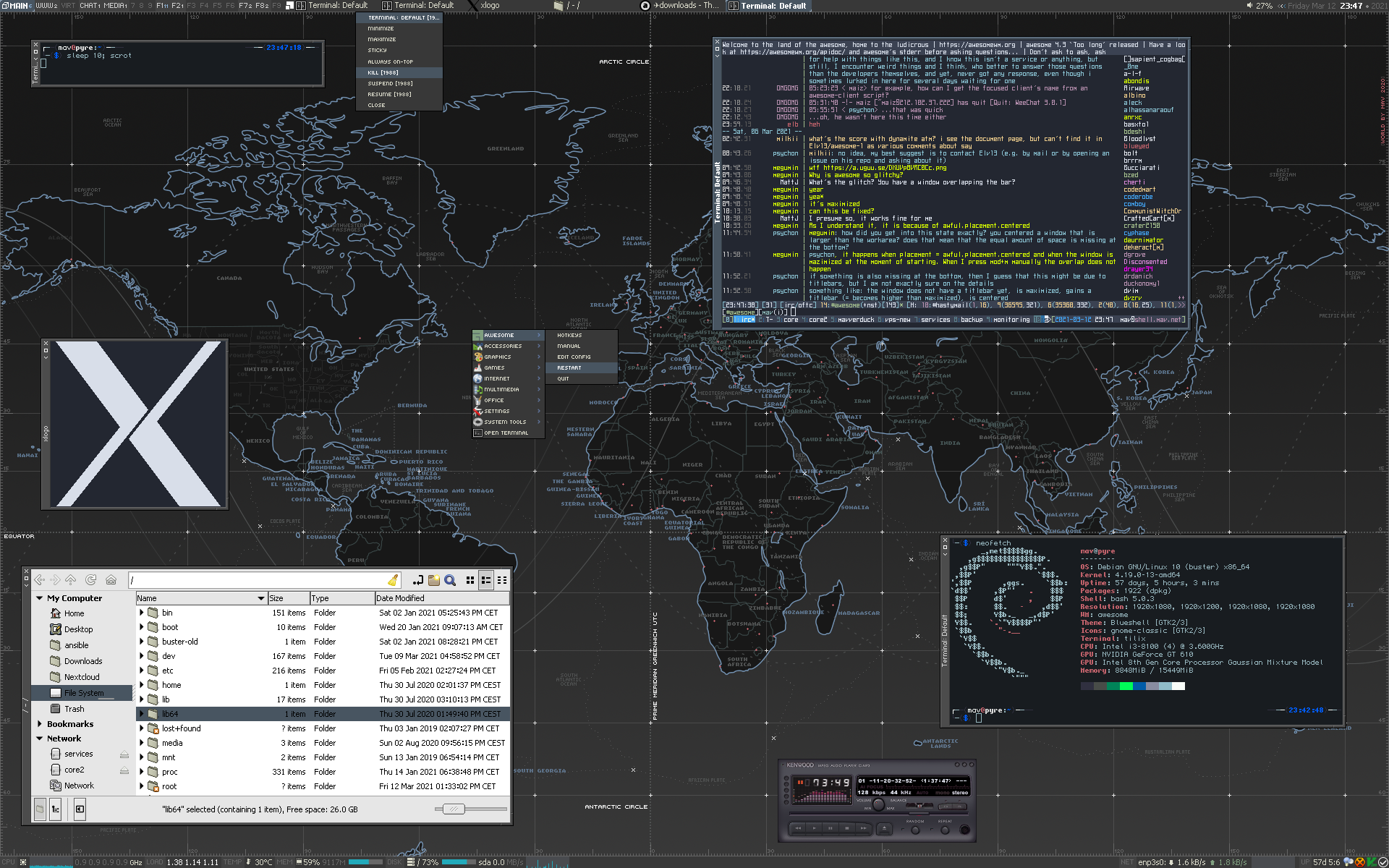Choose Always On-Top in the client menu

[x=399, y=62]
